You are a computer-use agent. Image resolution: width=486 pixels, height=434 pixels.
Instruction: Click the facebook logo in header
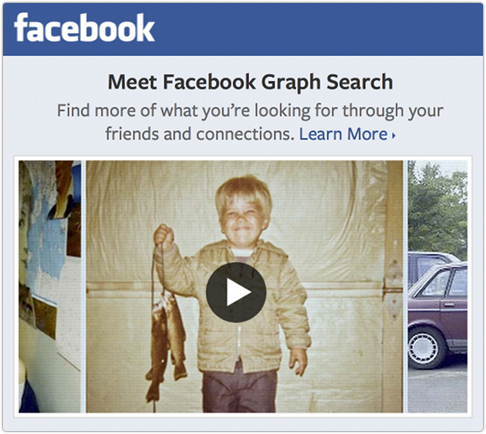point(84,28)
